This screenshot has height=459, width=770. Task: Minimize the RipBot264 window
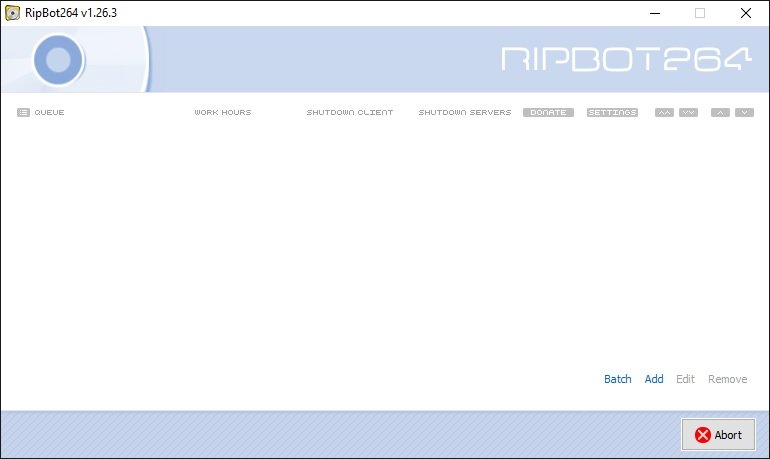click(653, 13)
